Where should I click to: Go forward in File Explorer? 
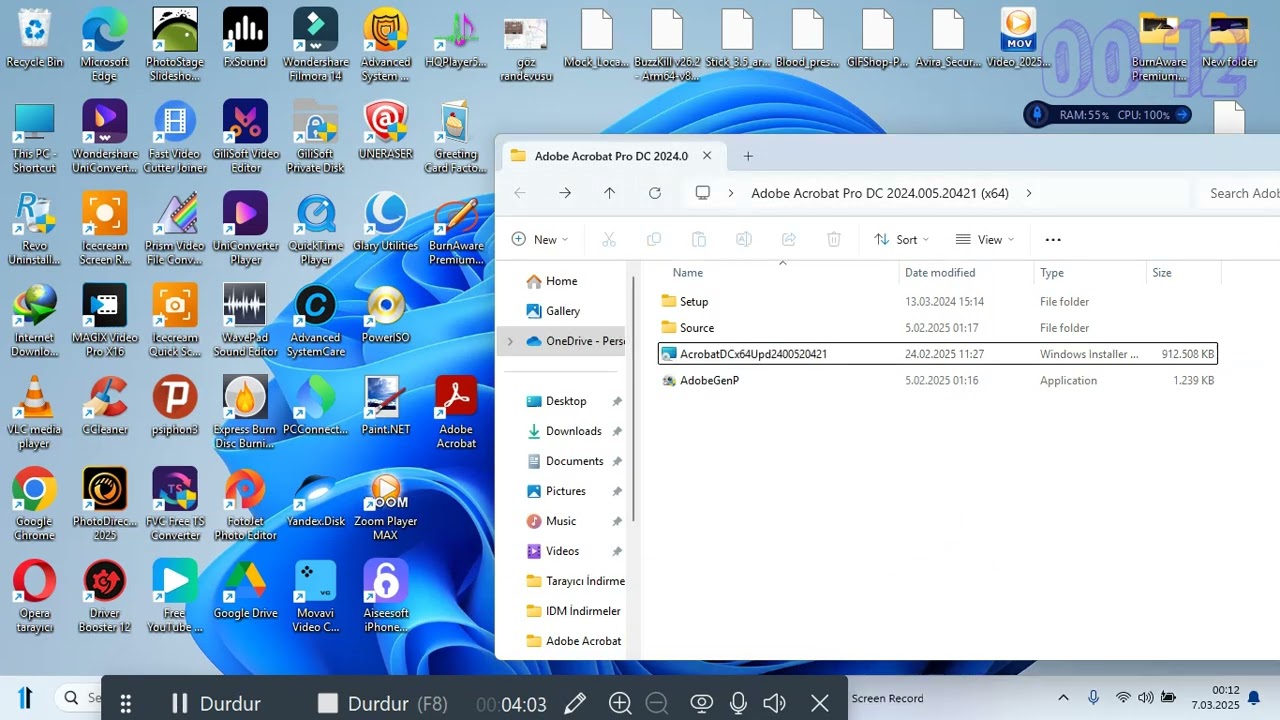(565, 193)
